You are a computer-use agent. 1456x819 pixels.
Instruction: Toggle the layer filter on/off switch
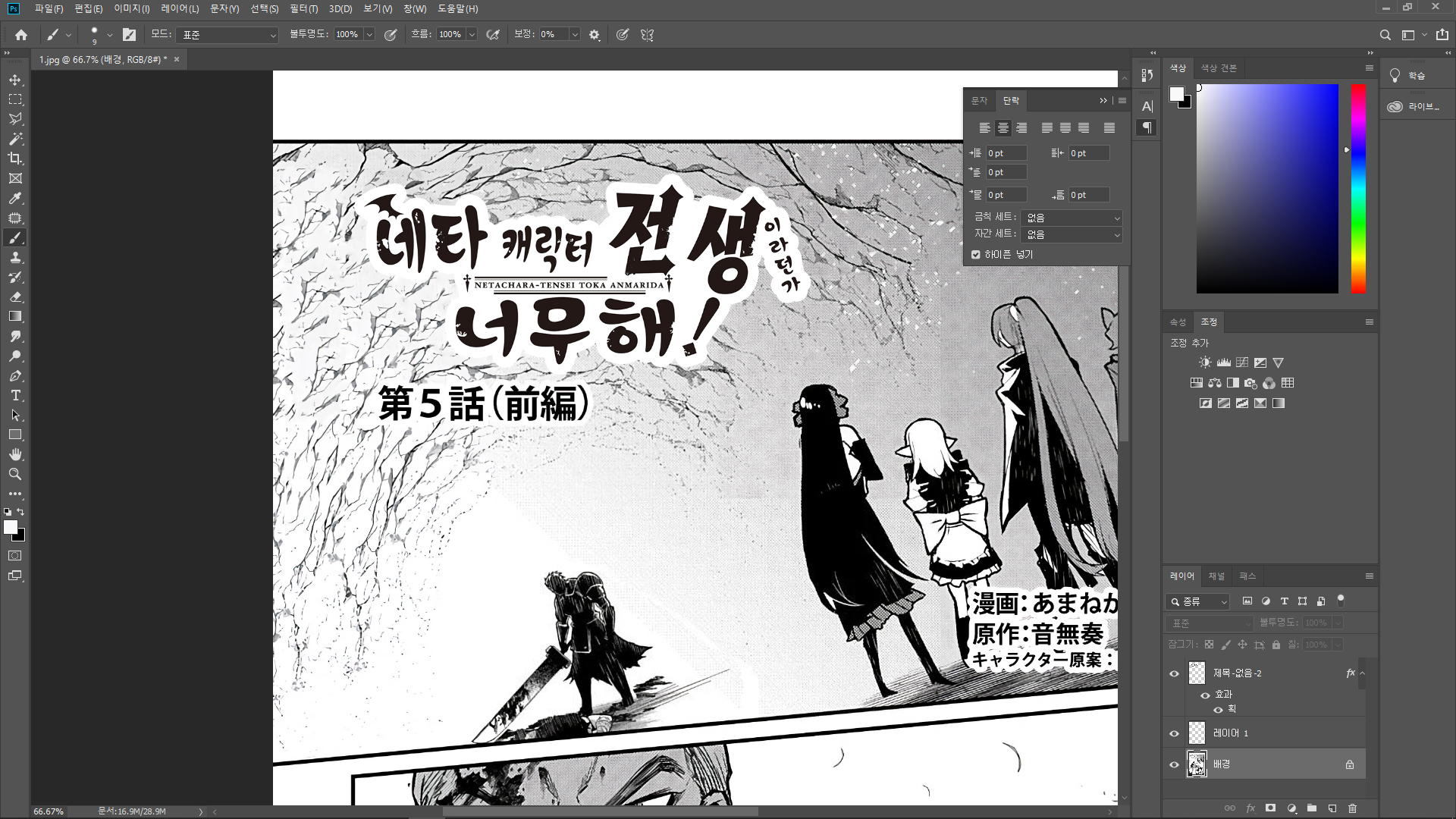tap(1341, 600)
